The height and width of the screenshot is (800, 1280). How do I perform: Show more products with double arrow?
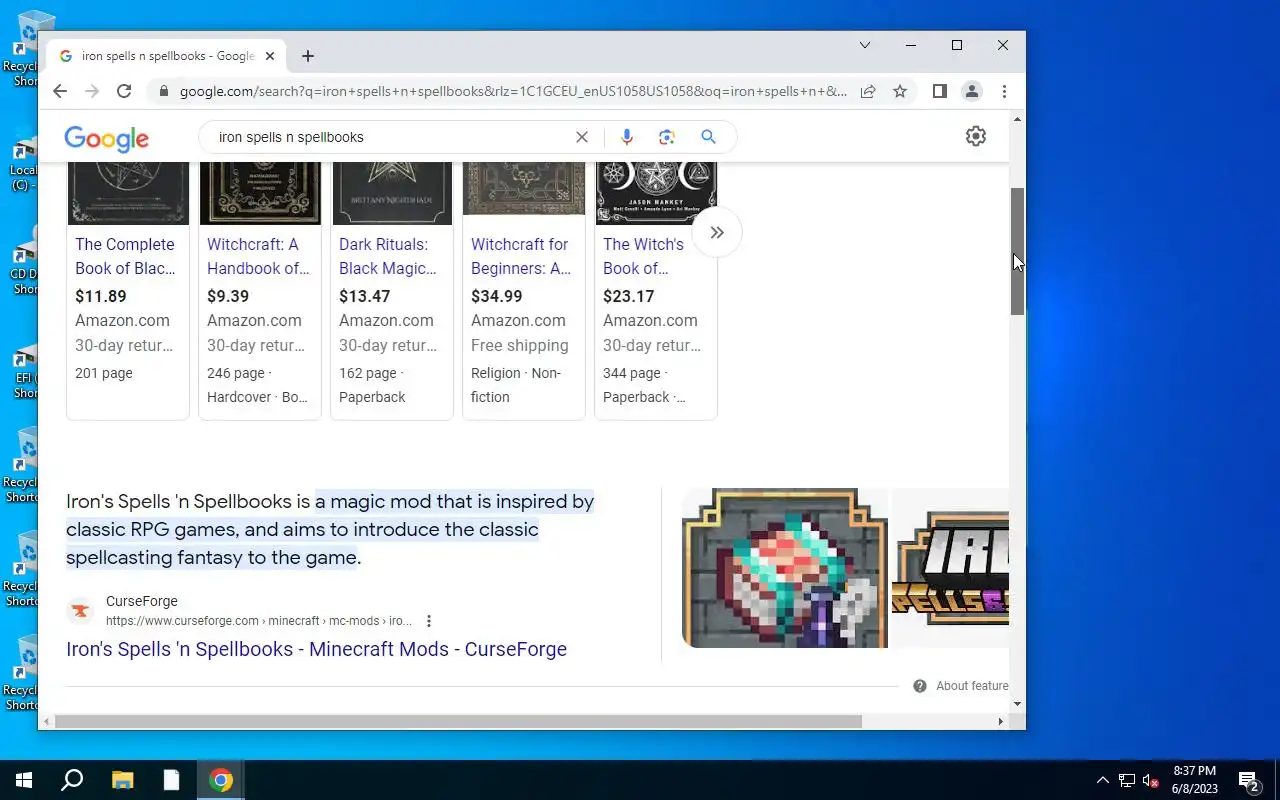[717, 232]
